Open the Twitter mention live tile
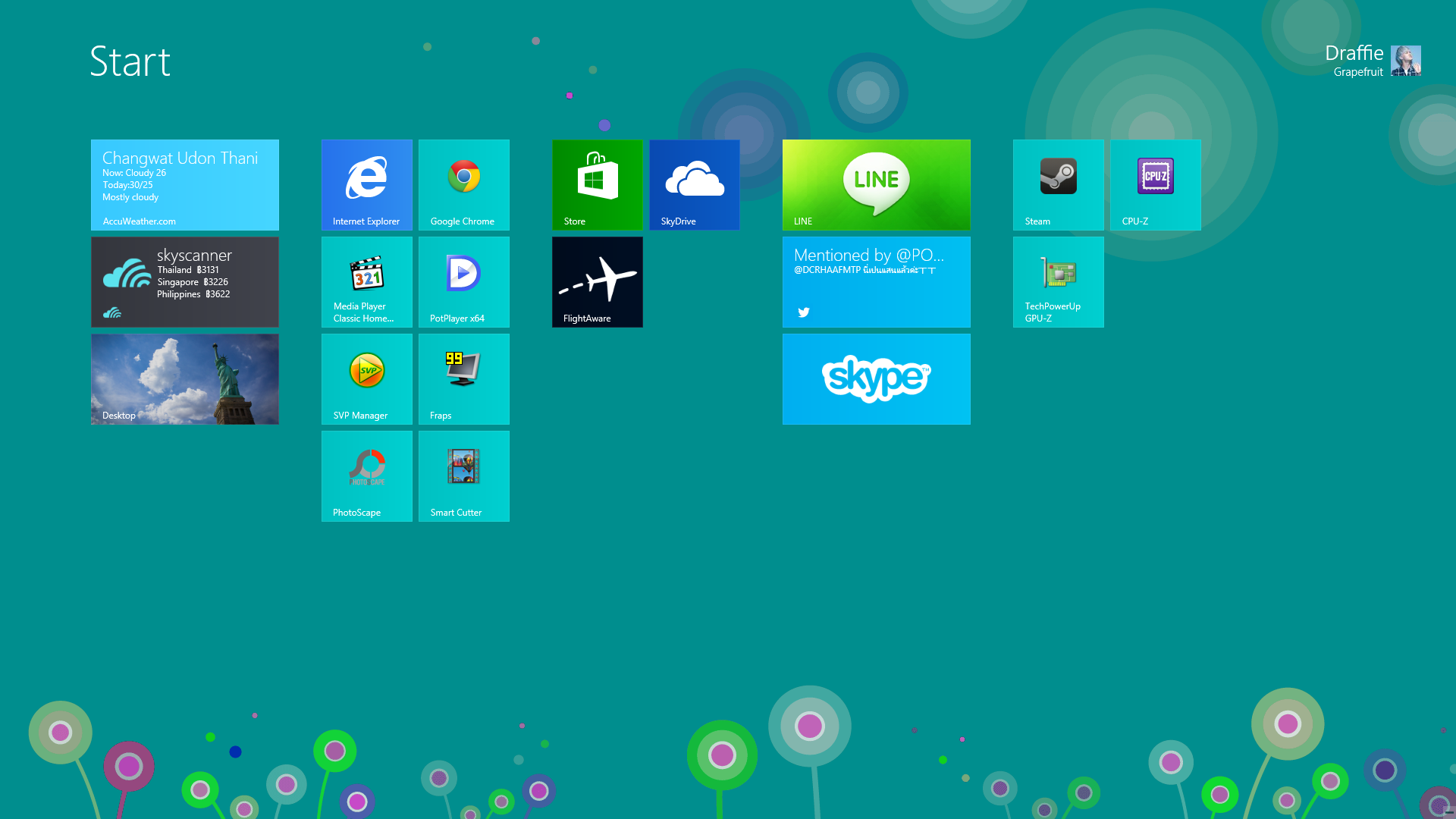 point(877,281)
